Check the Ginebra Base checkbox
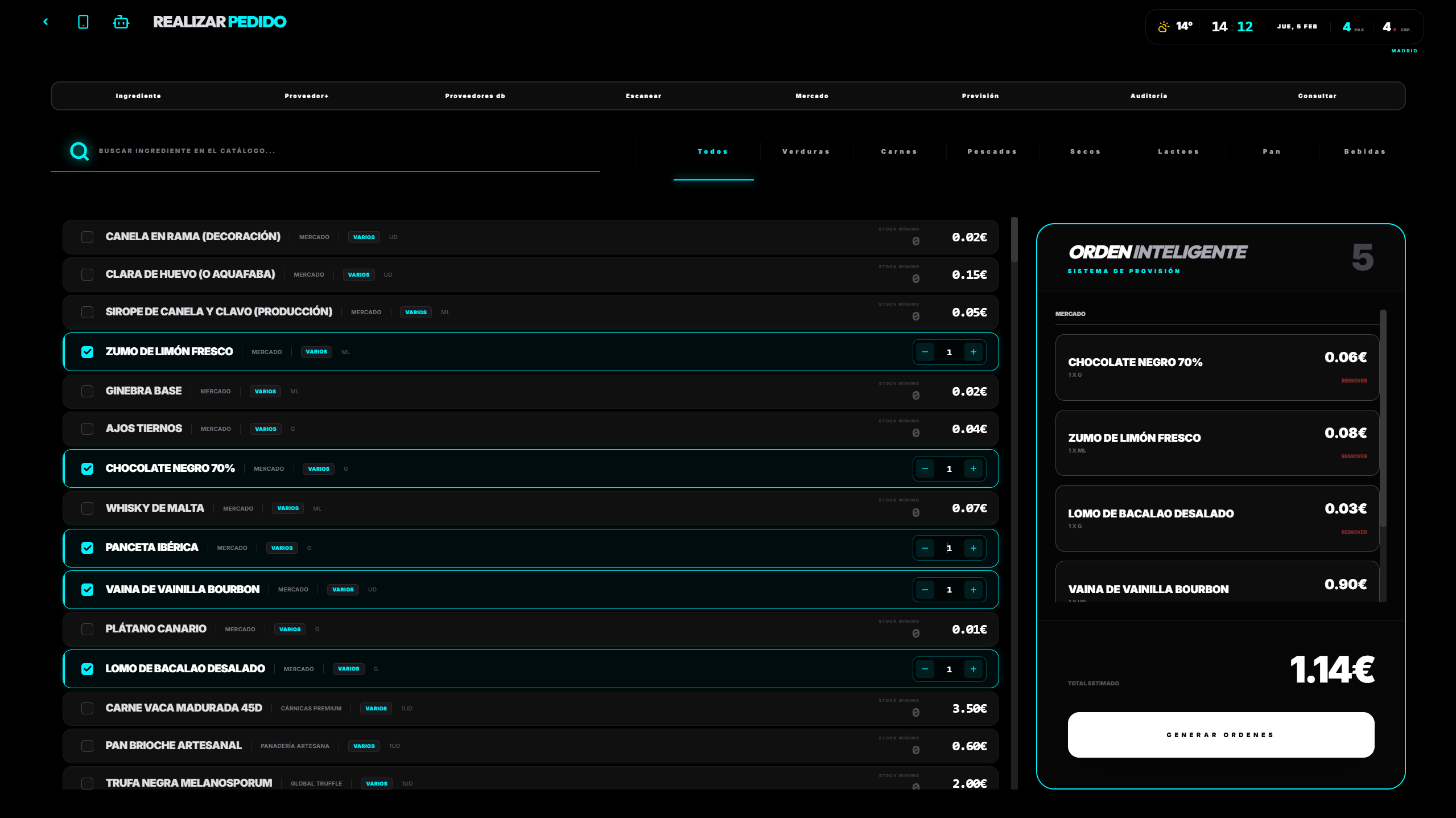The image size is (1456, 818). tap(87, 391)
